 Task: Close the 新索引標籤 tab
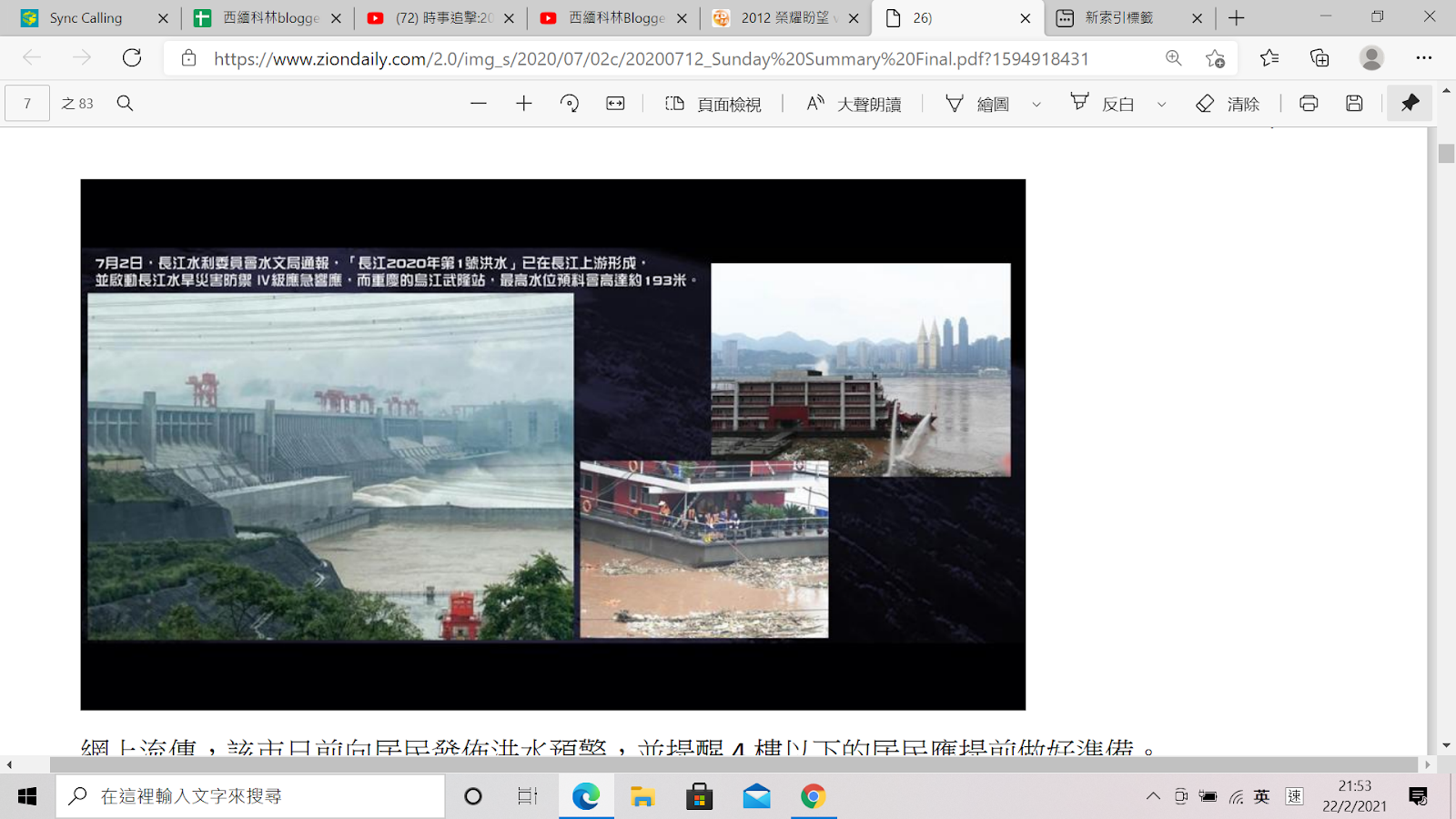1198,18
